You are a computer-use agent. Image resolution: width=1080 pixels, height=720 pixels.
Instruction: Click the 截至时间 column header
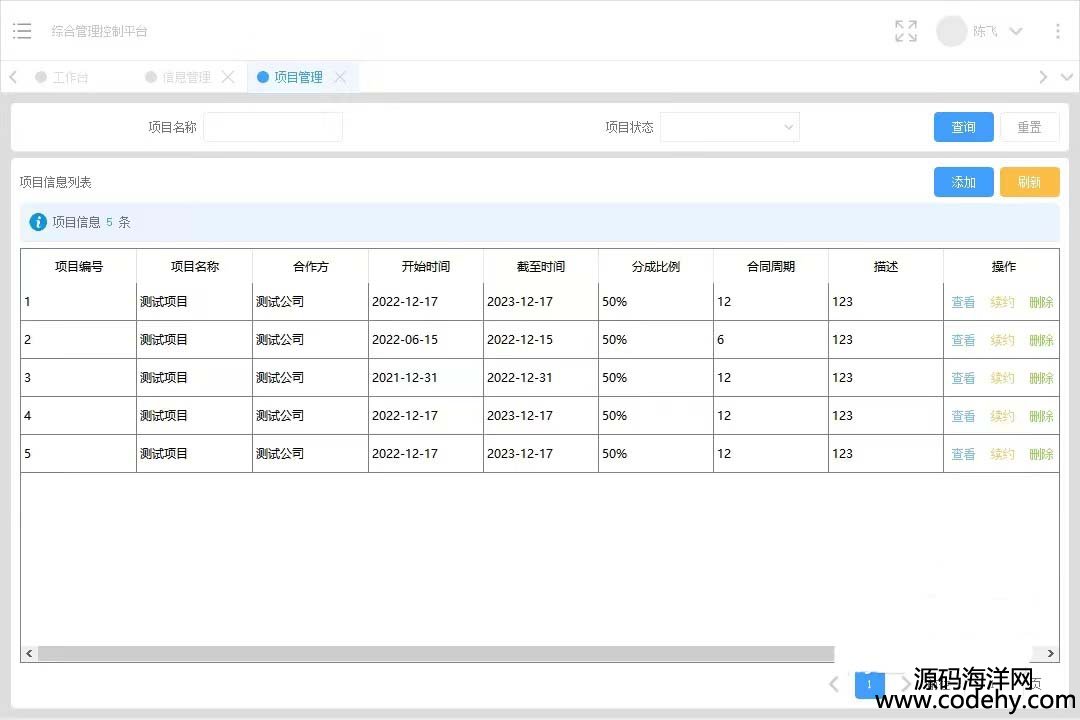click(541, 266)
